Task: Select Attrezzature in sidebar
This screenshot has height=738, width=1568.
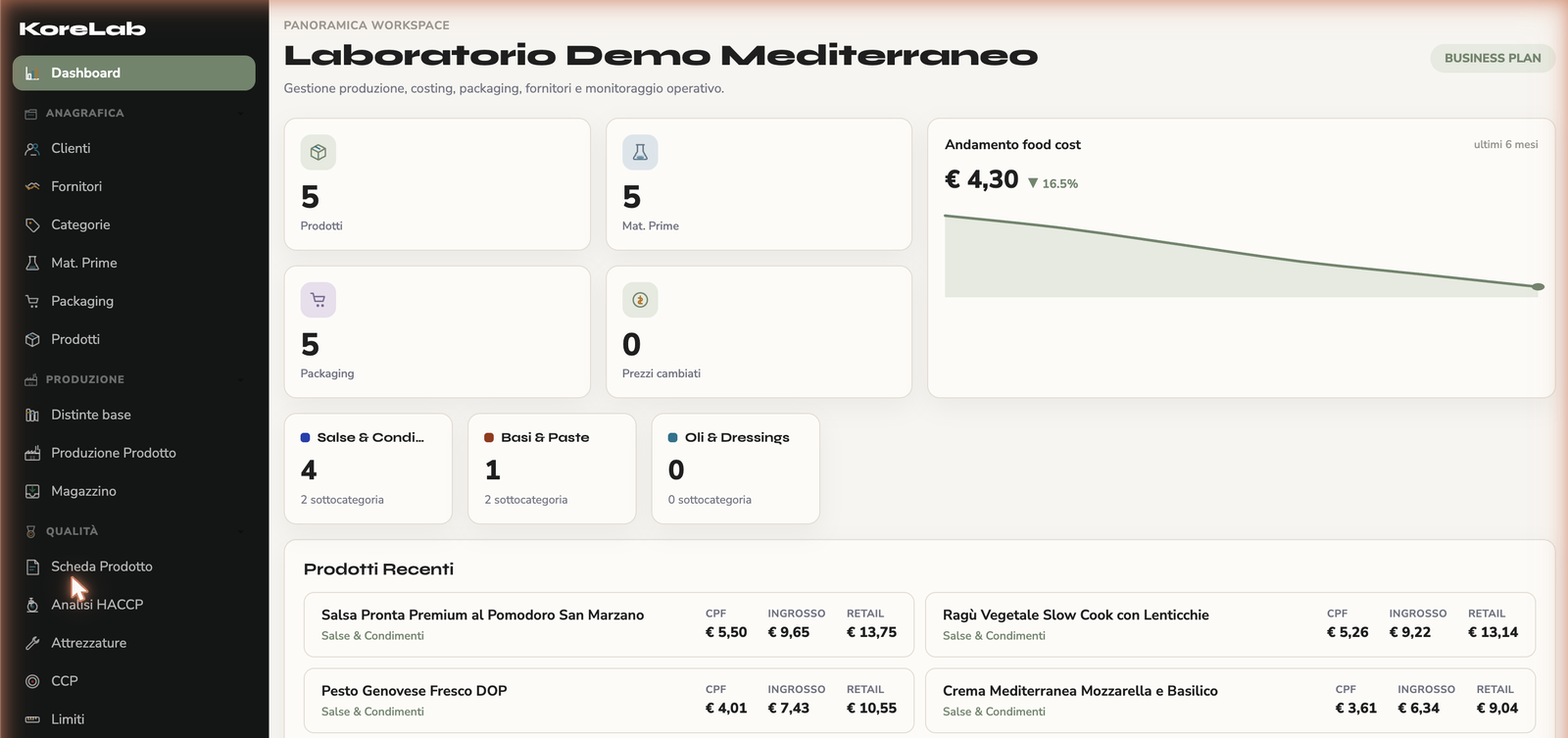Action: pos(134,643)
